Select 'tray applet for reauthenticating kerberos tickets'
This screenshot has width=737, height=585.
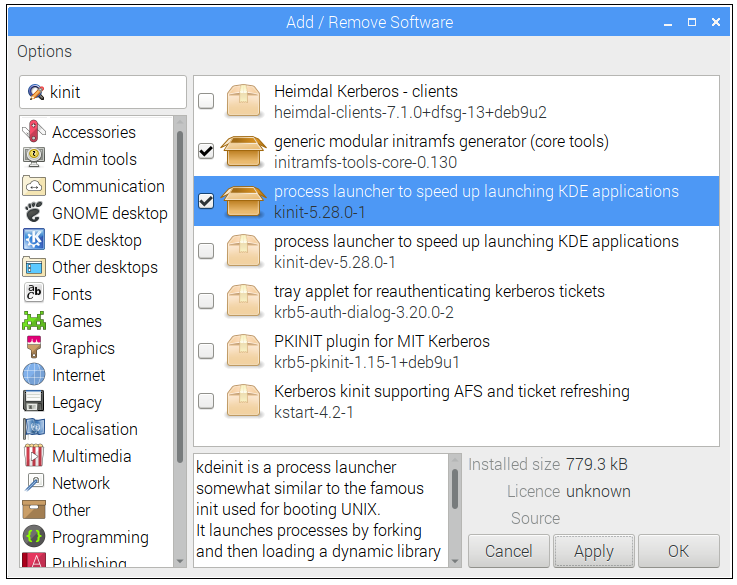[x=439, y=291]
